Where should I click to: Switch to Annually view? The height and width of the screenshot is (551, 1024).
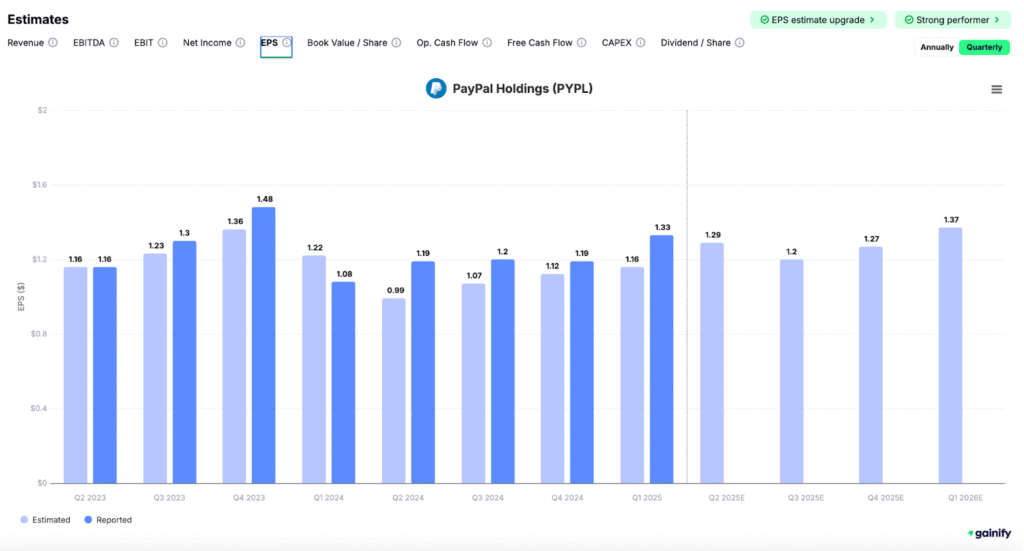click(x=937, y=47)
